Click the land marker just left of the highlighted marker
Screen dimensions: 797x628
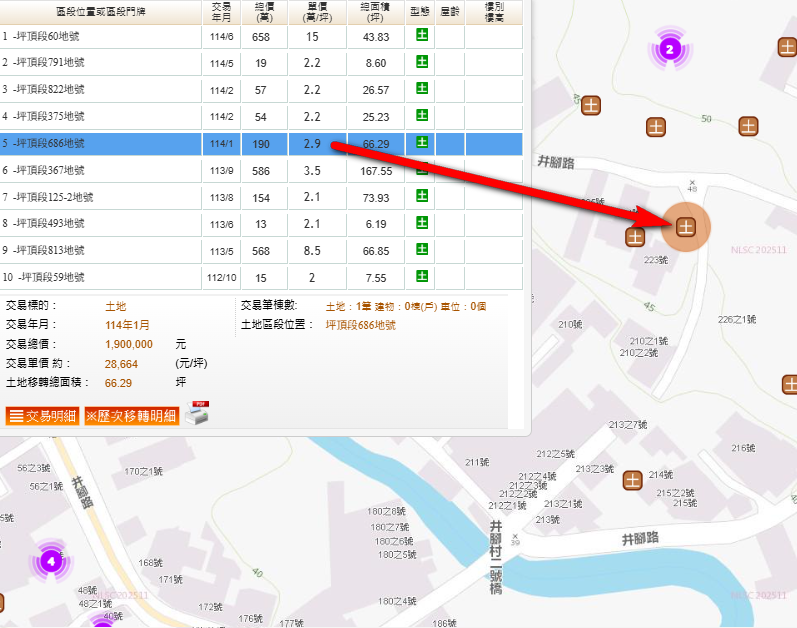click(x=635, y=236)
